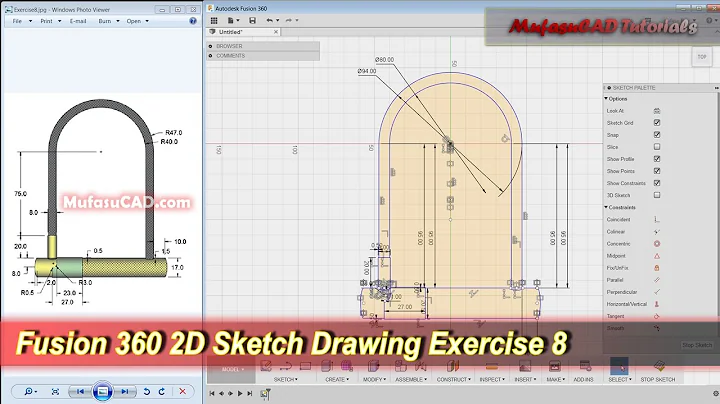This screenshot has width=720, height=404.
Task: Open the MODIFY dropdown in toolbar
Action: [374, 380]
